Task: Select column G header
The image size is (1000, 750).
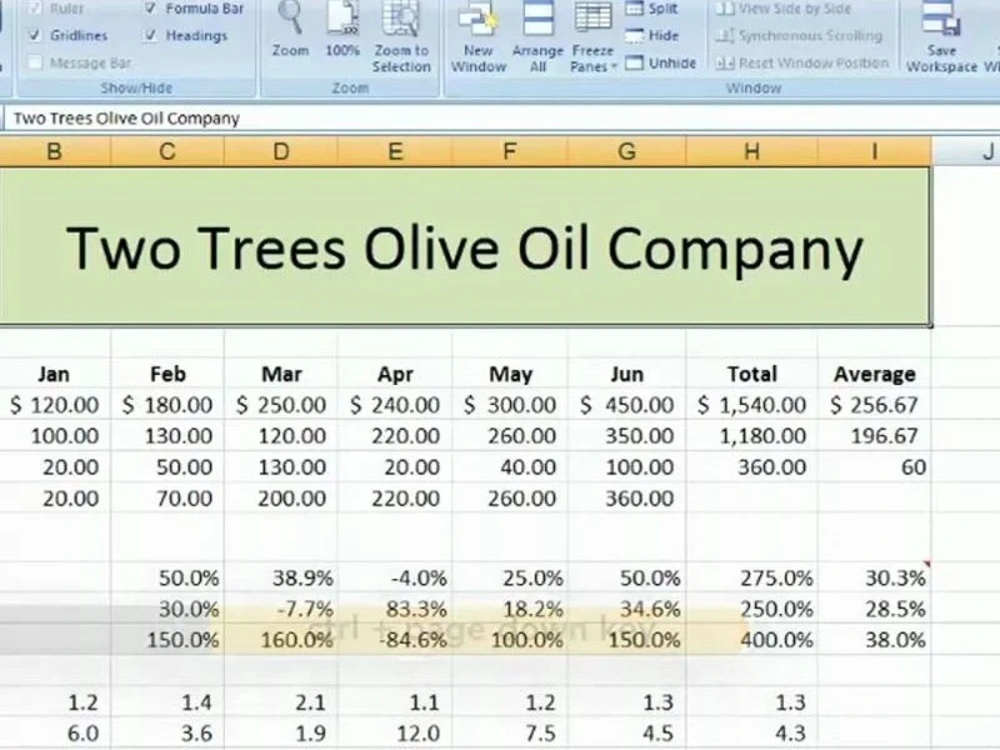Action: click(627, 152)
